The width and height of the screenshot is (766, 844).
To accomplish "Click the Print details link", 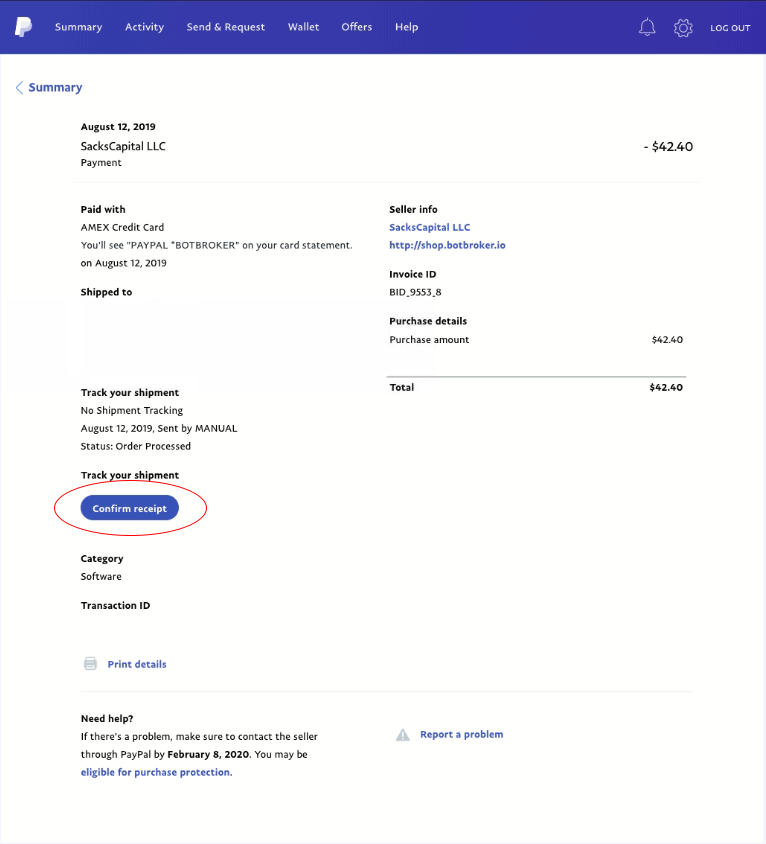I will (137, 664).
